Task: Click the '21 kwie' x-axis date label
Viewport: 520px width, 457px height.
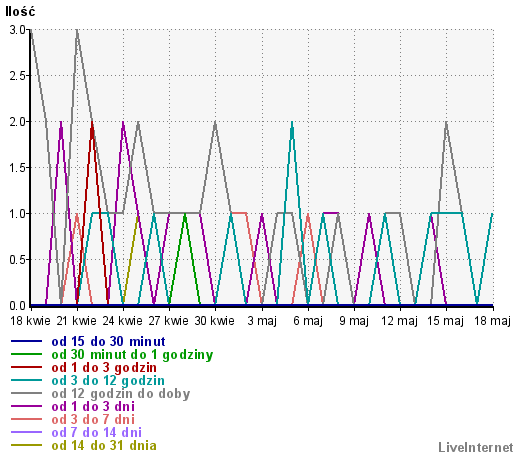Action: click(76, 321)
